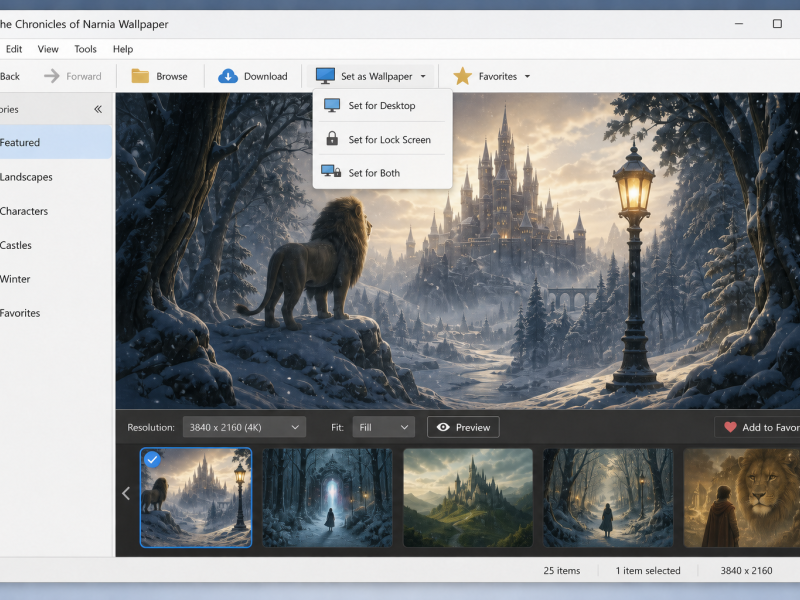Select the green hills castle thumbnail
The image size is (800, 600).
(x=468, y=497)
